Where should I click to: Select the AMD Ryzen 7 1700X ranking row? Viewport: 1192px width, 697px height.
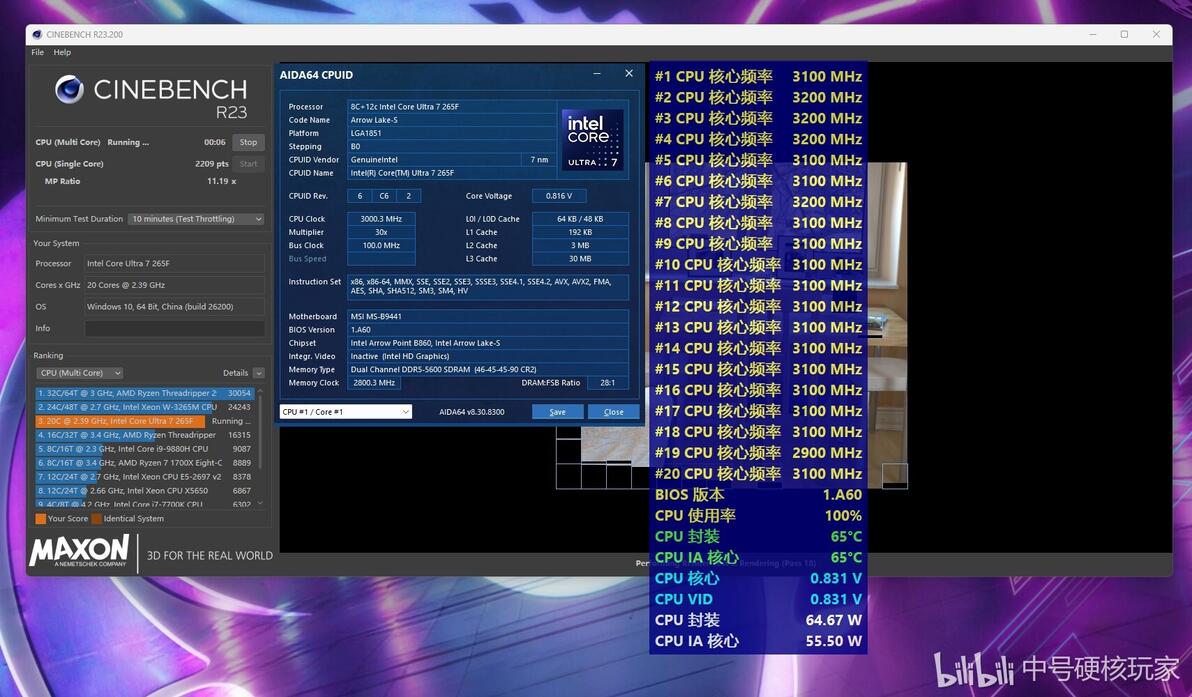144,462
